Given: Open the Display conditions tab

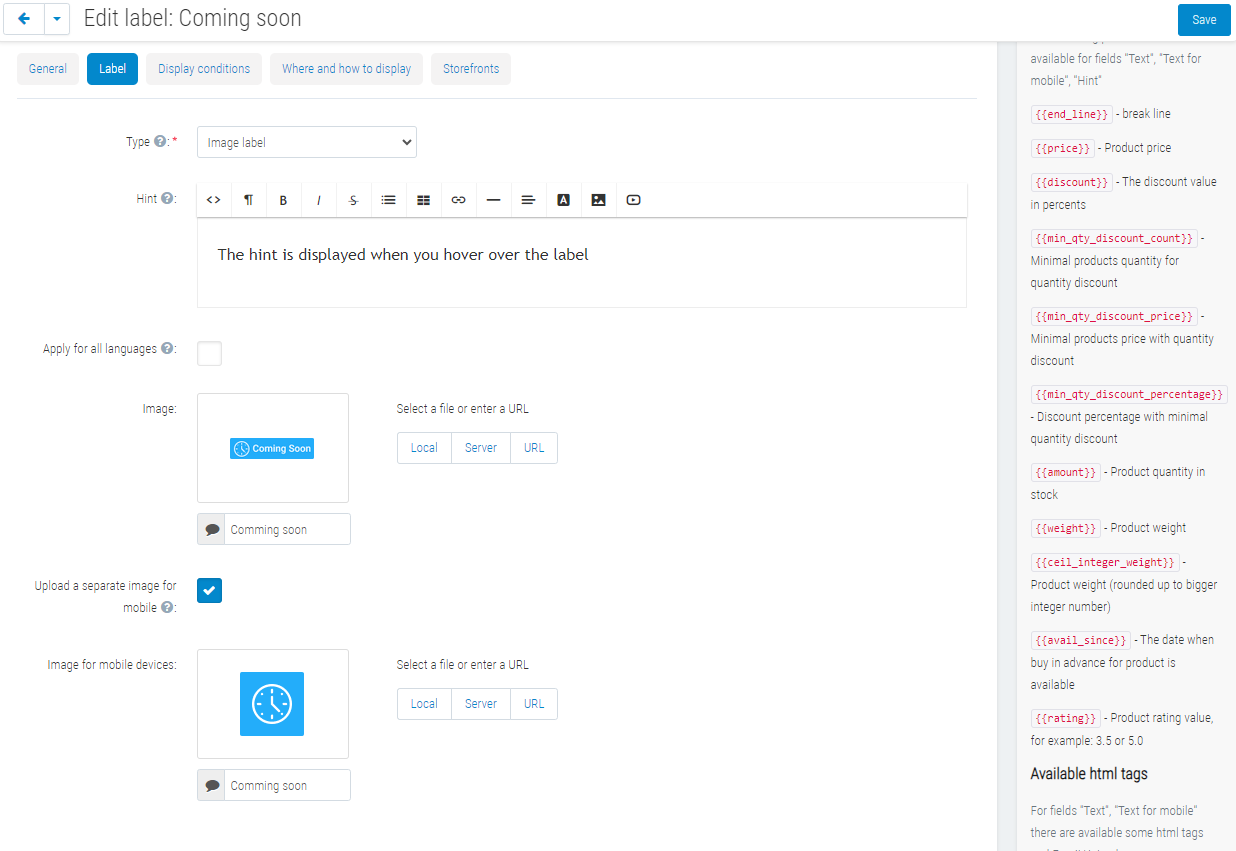Looking at the screenshot, I should [204, 69].
